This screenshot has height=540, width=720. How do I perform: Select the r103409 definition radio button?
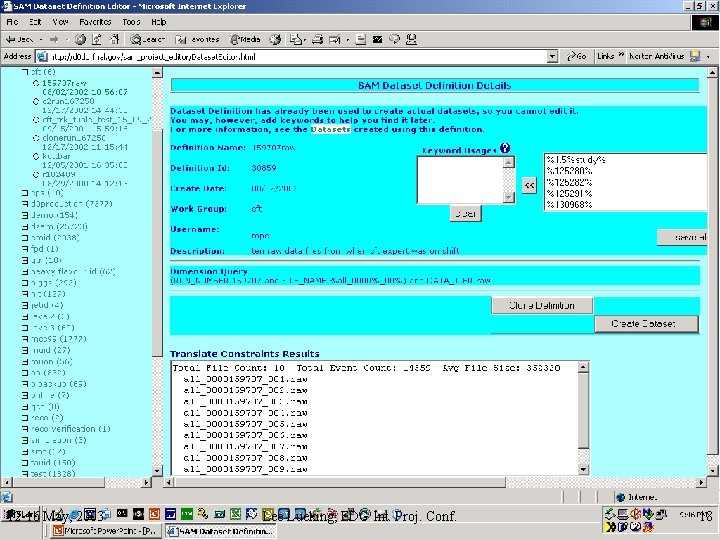coord(36,174)
